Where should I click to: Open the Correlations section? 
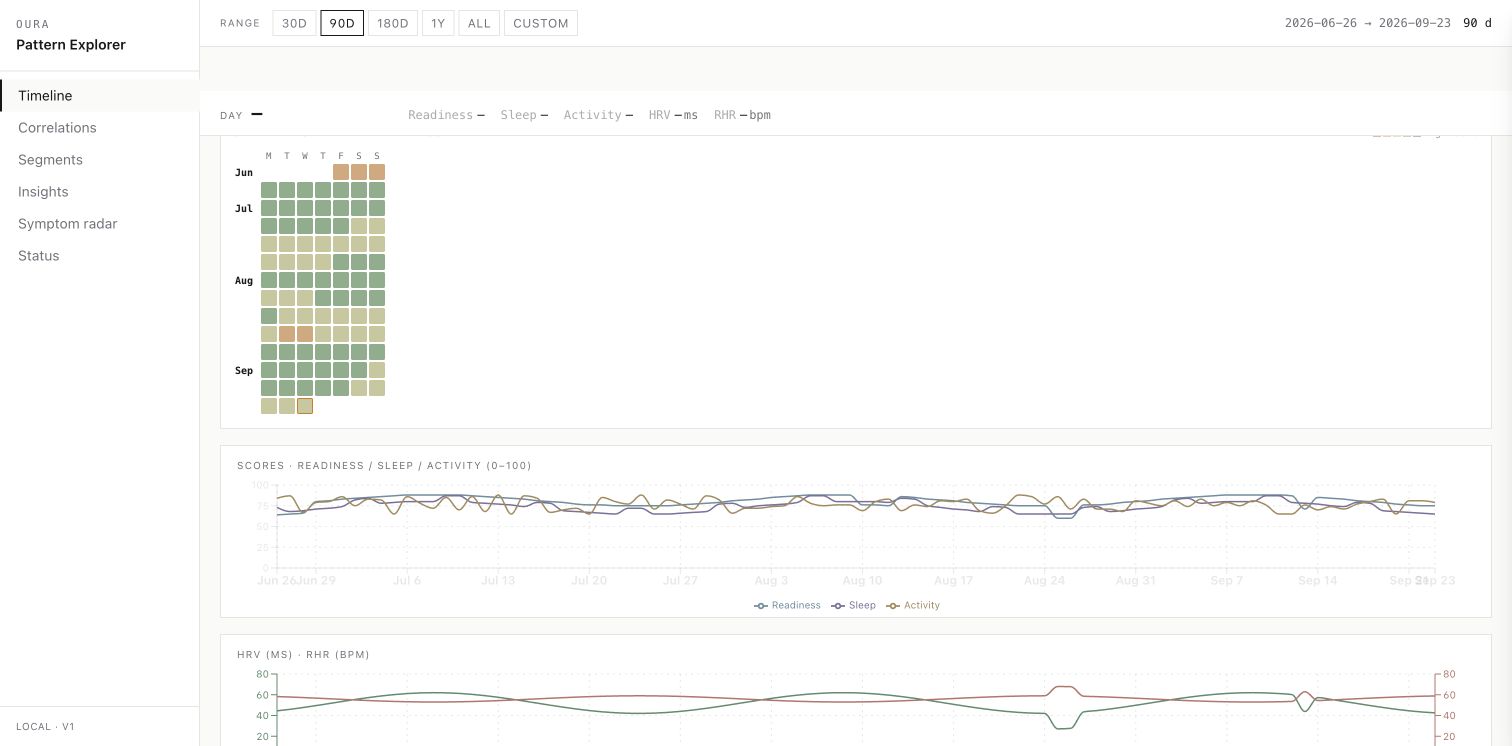(100, 128)
